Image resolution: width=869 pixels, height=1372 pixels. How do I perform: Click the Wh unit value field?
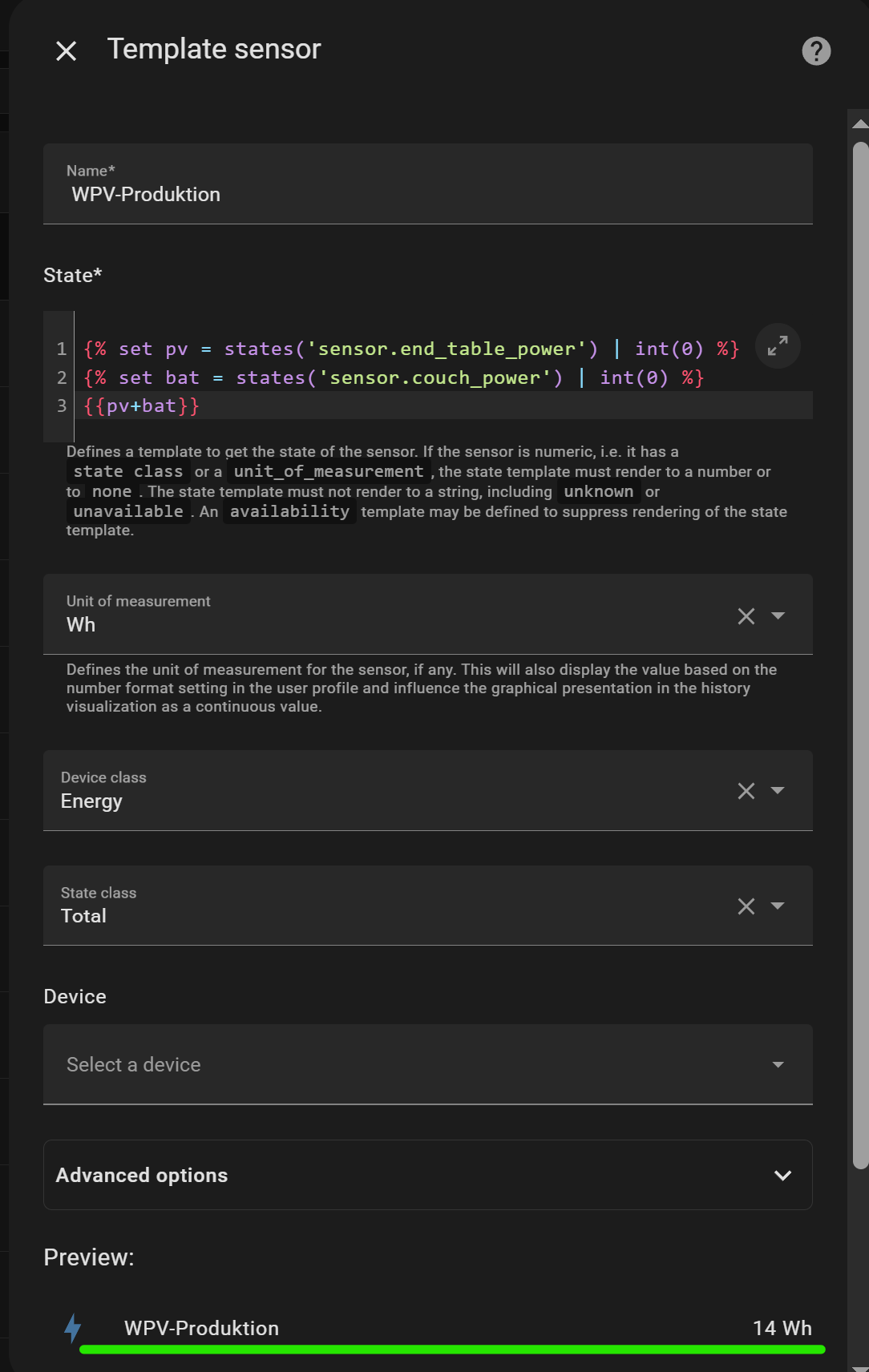click(393, 614)
